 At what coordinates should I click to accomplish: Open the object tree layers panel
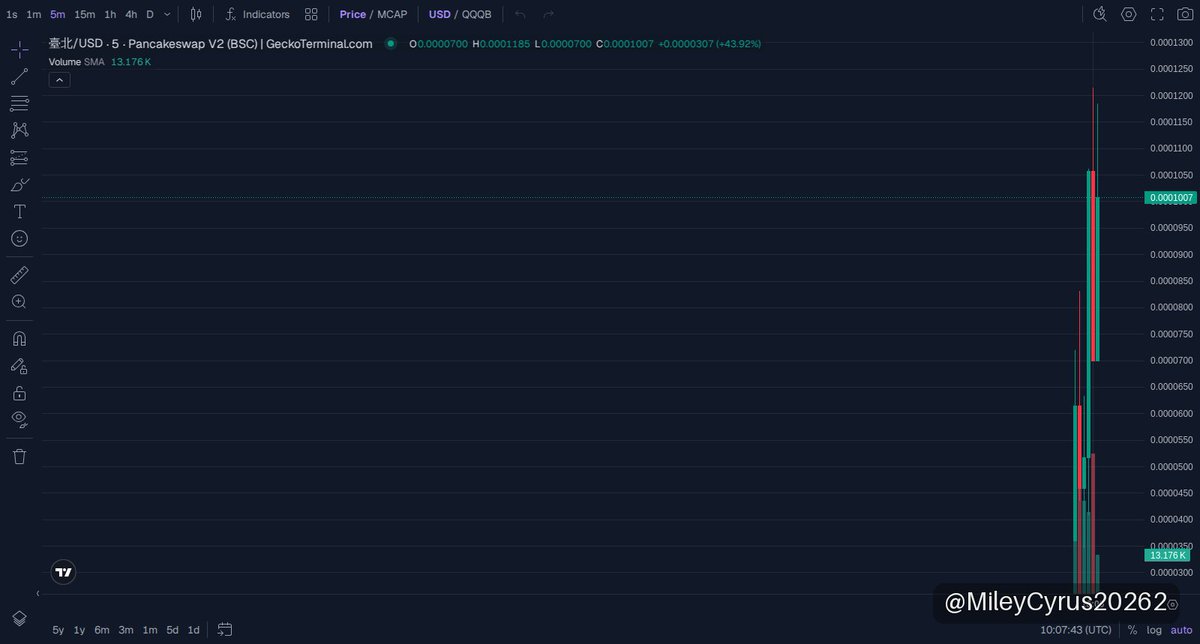(19, 618)
